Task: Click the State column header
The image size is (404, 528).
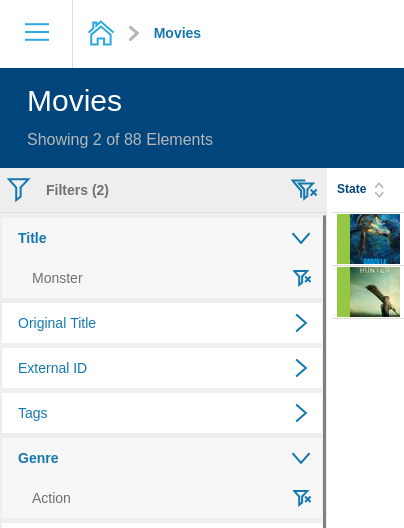Action: pyautogui.click(x=351, y=189)
